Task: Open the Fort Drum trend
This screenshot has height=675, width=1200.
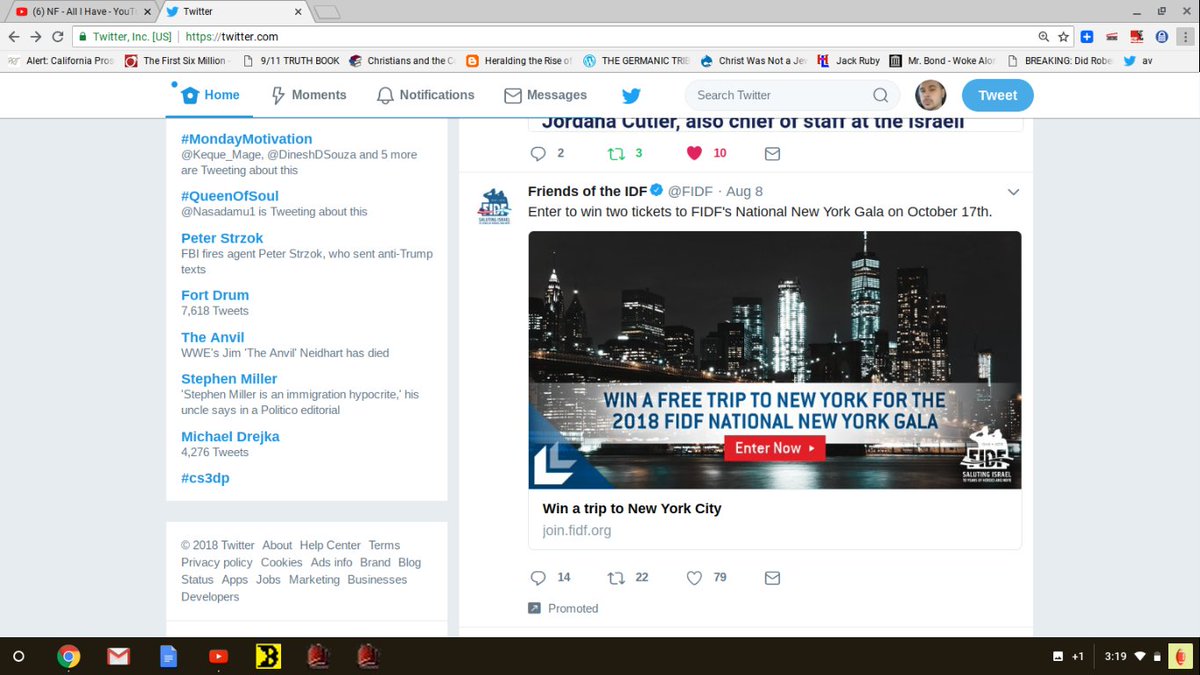Action: pos(215,295)
